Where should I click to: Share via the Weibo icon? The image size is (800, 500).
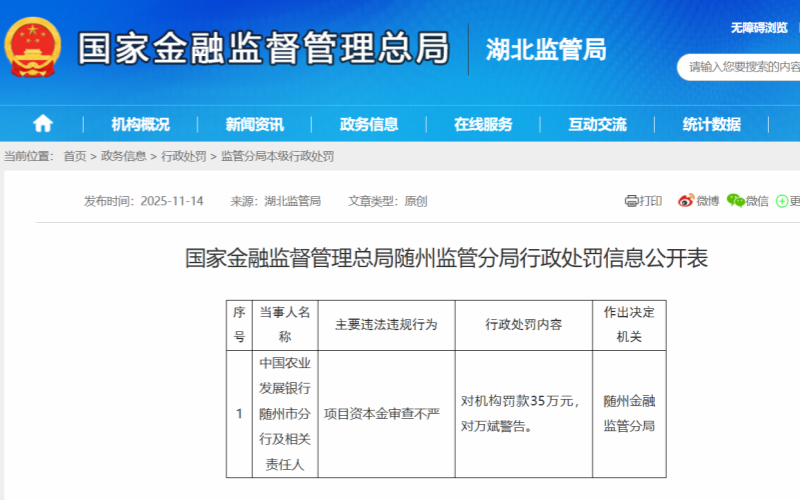click(x=686, y=201)
